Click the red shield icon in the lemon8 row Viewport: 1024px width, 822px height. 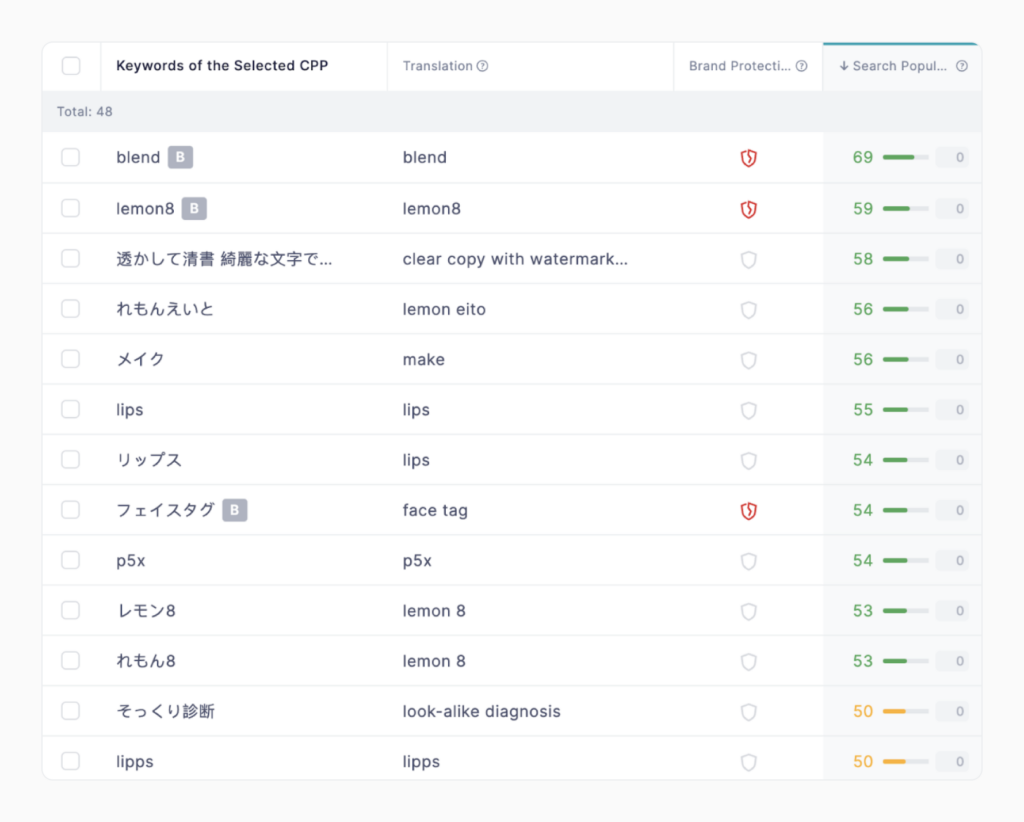pos(748,208)
